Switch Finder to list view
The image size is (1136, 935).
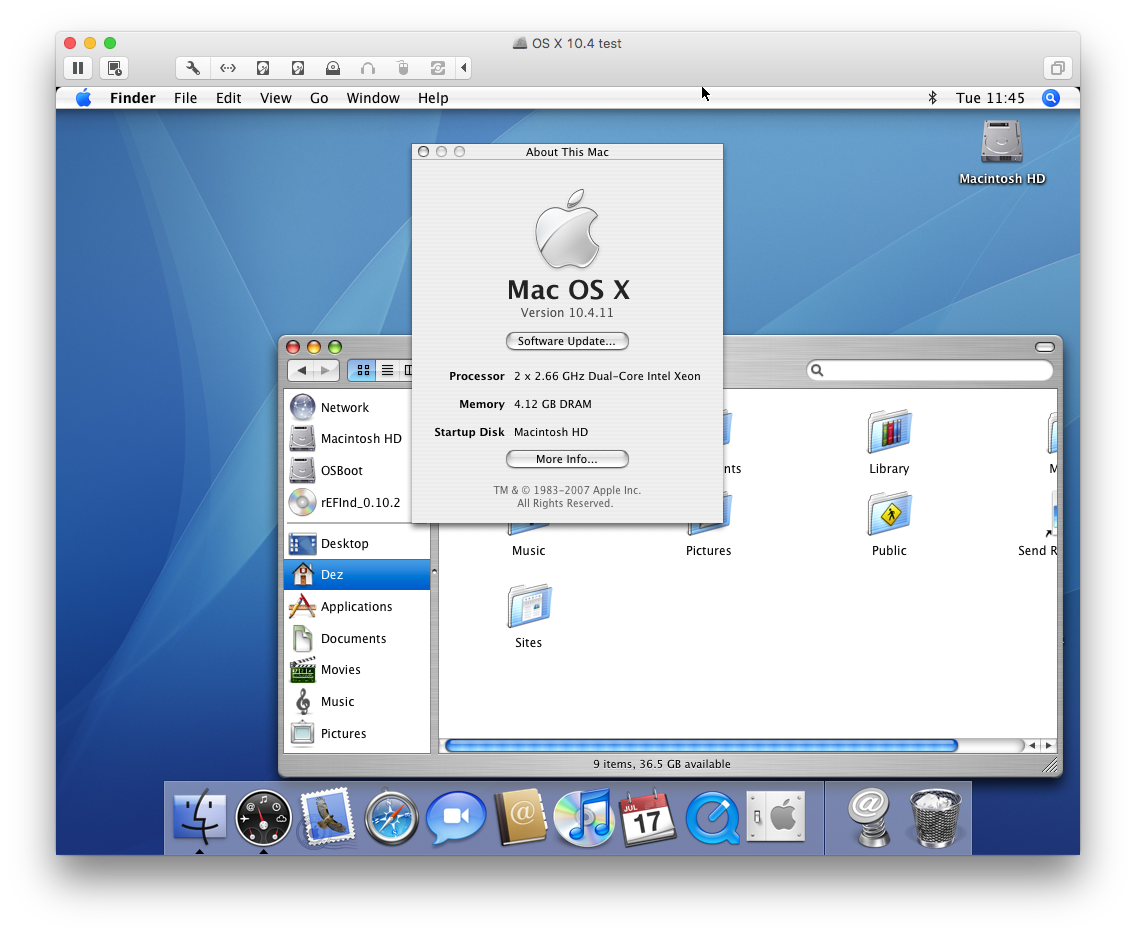(x=387, y=370)
